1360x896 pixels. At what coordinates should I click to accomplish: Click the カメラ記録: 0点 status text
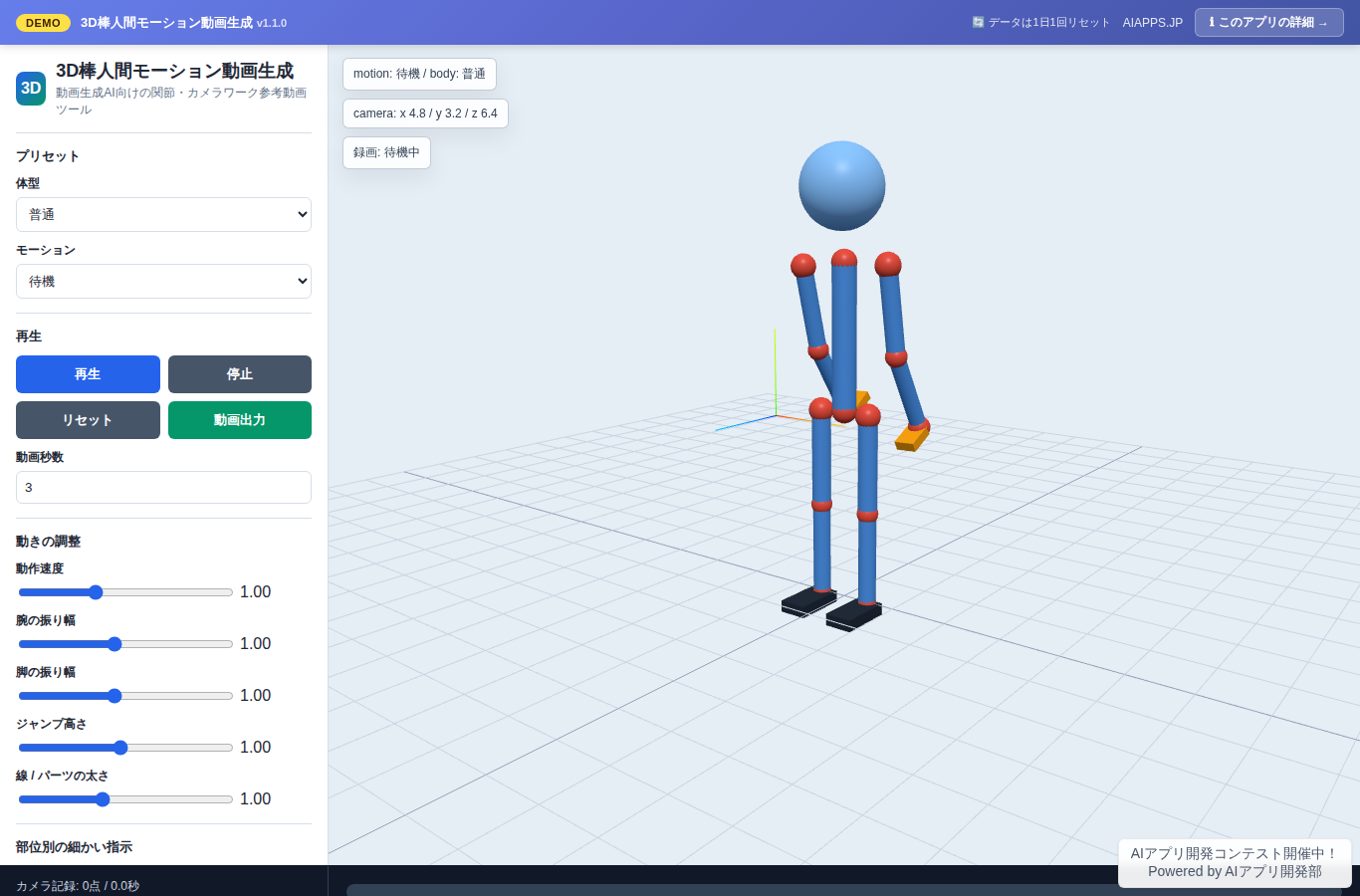tap(78, 886)
